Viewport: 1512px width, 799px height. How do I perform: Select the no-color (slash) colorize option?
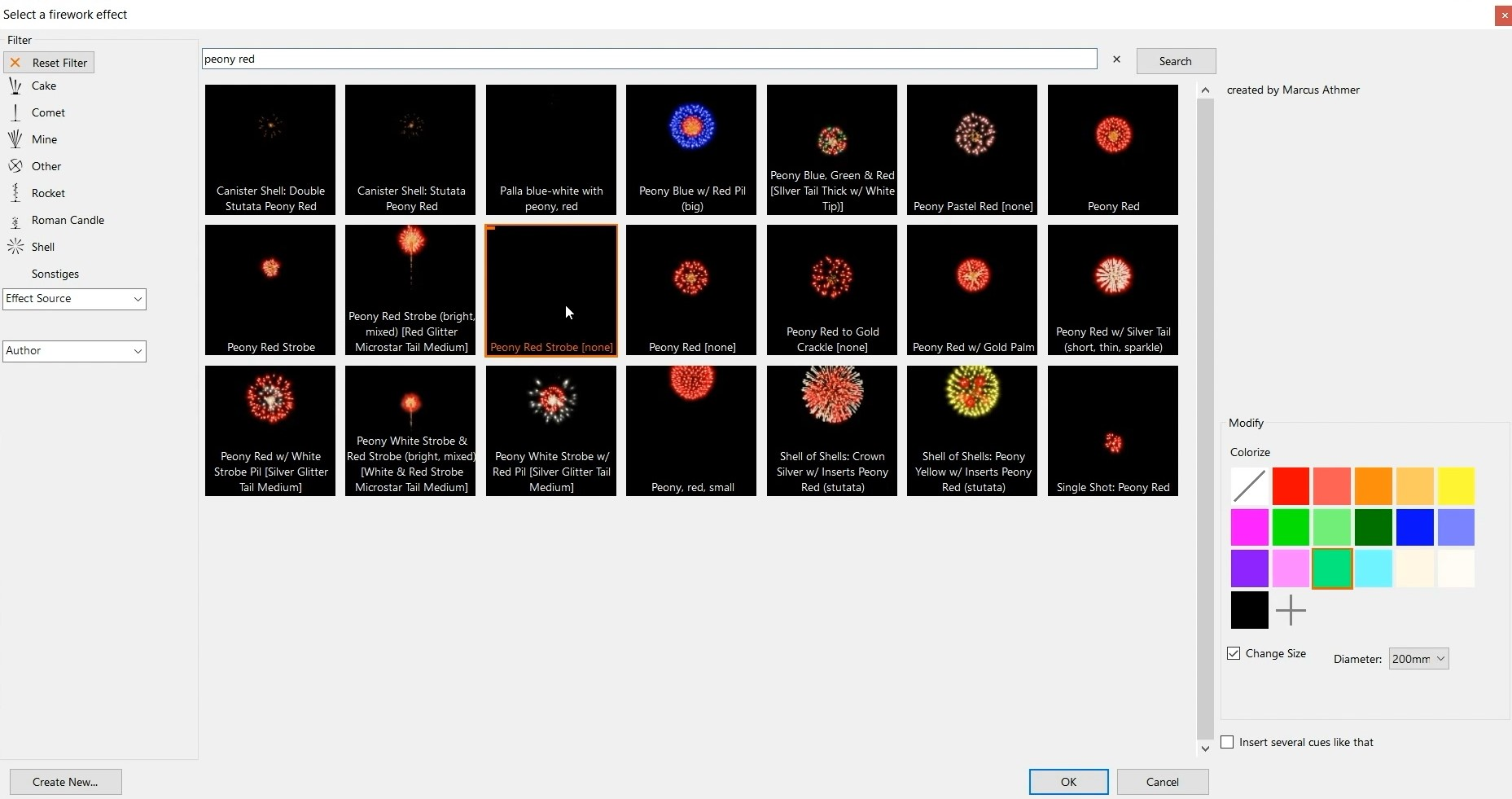click(x=1249, y=486)
